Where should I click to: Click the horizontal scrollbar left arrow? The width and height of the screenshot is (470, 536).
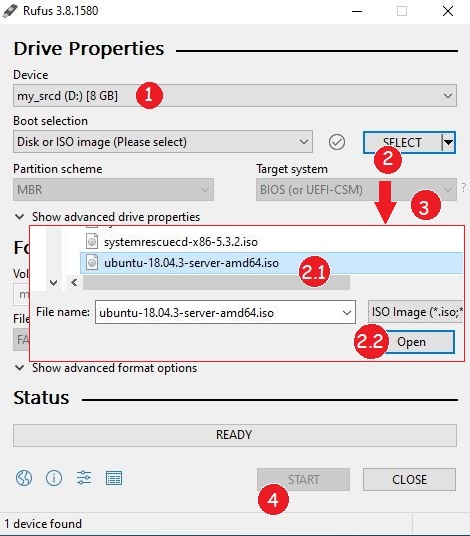[x=74, y=283]
